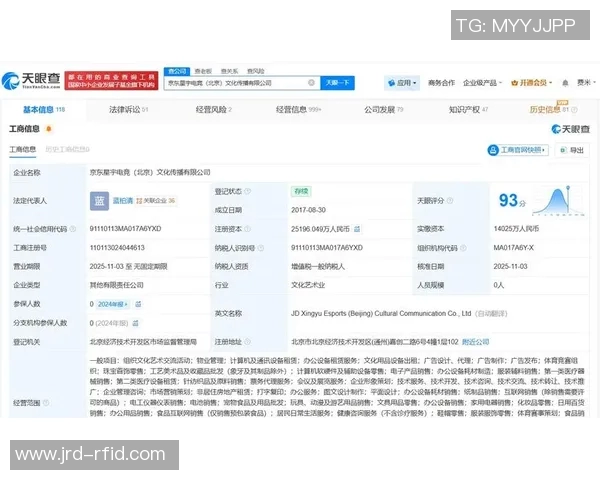Click the 企业类型 value 其他有限责任公司
Image resolution: width=600 pixels, height=480 pixels.
coord(117,285)
